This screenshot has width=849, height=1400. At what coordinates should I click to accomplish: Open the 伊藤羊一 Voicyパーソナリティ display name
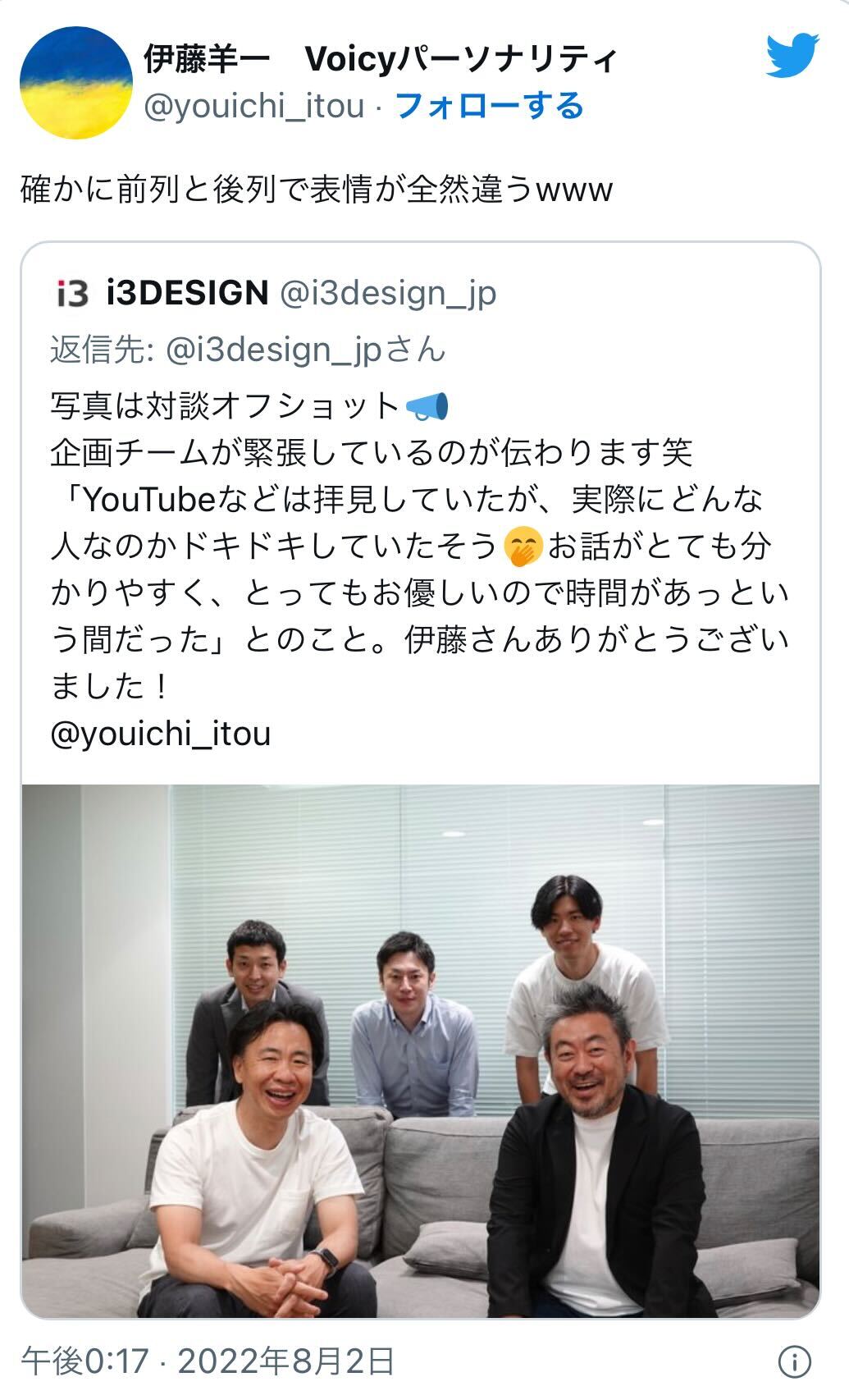379,59
